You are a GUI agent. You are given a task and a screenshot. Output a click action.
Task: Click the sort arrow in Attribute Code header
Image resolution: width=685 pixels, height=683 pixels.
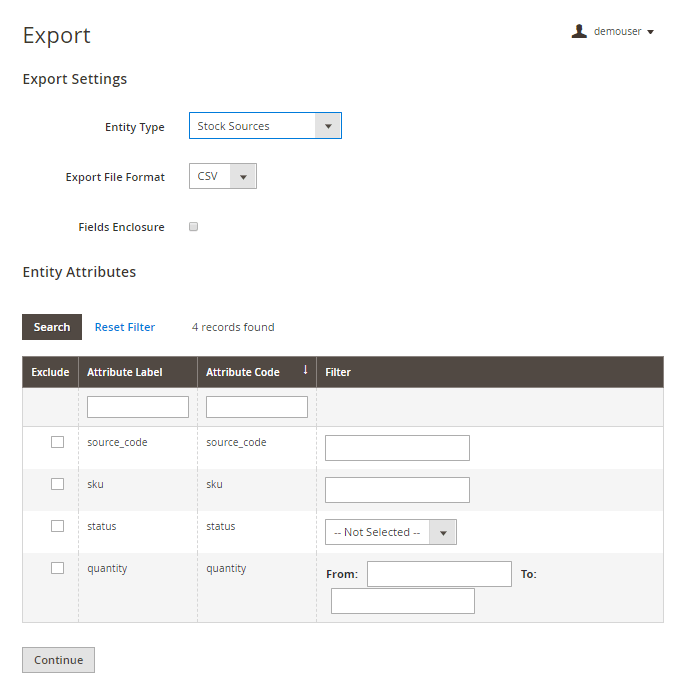pyautogui.click(x=305, y=370)
